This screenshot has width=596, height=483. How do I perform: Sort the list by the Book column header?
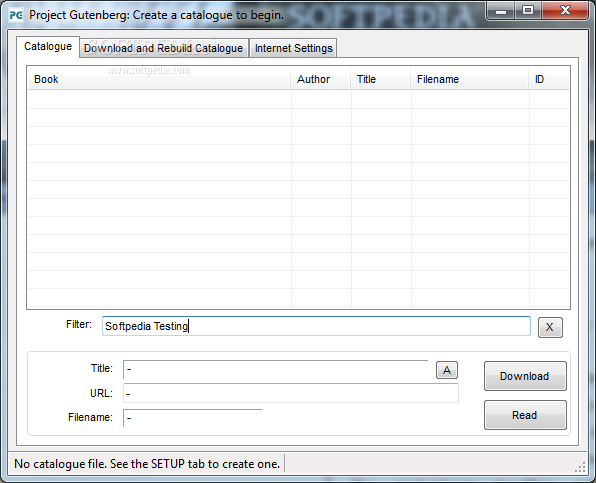tap(159, 79)
